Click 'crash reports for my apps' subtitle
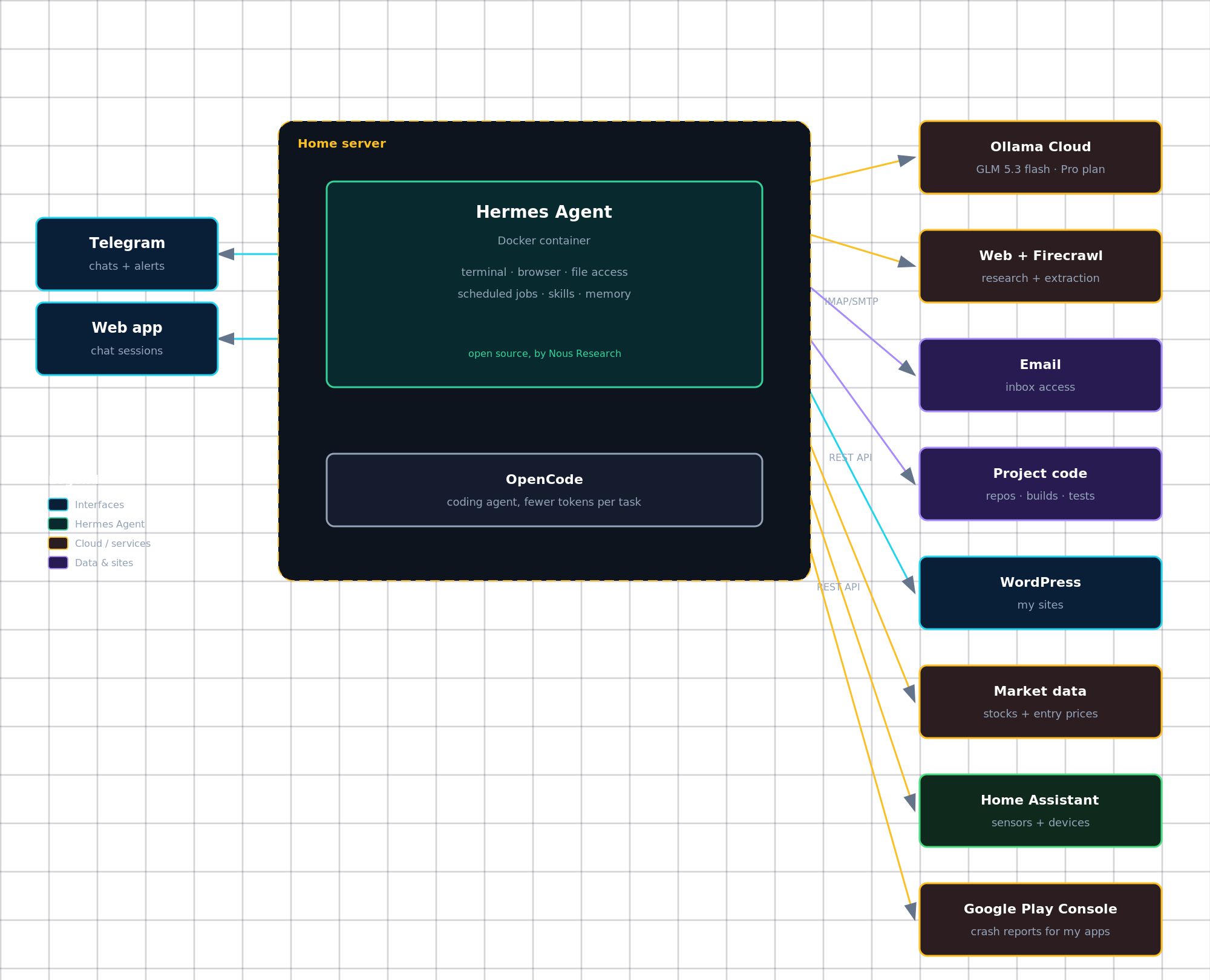The width and height of the screenshot is (1210, 980). tap(1041, 932)
